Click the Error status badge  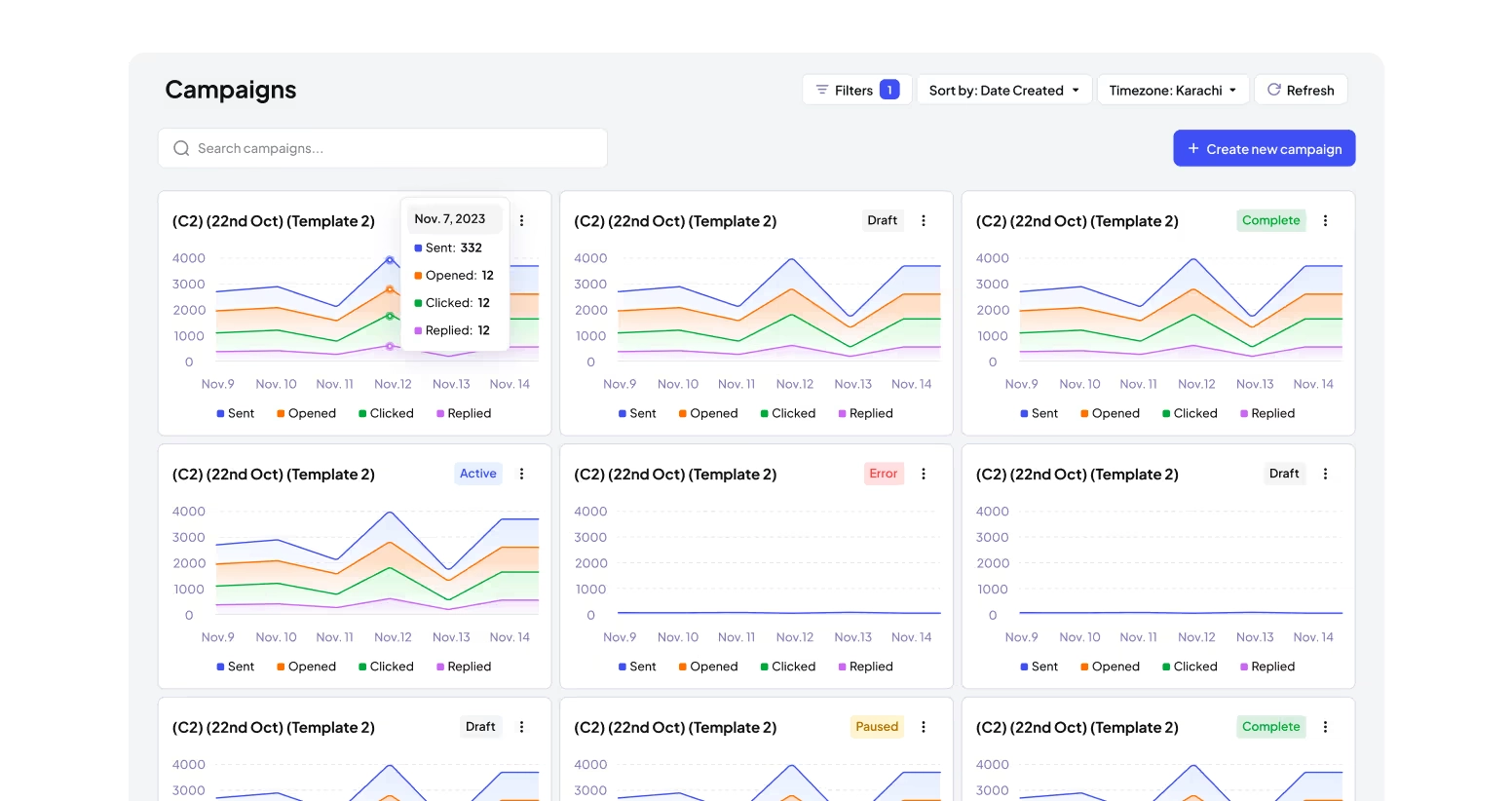click(884, 474)
